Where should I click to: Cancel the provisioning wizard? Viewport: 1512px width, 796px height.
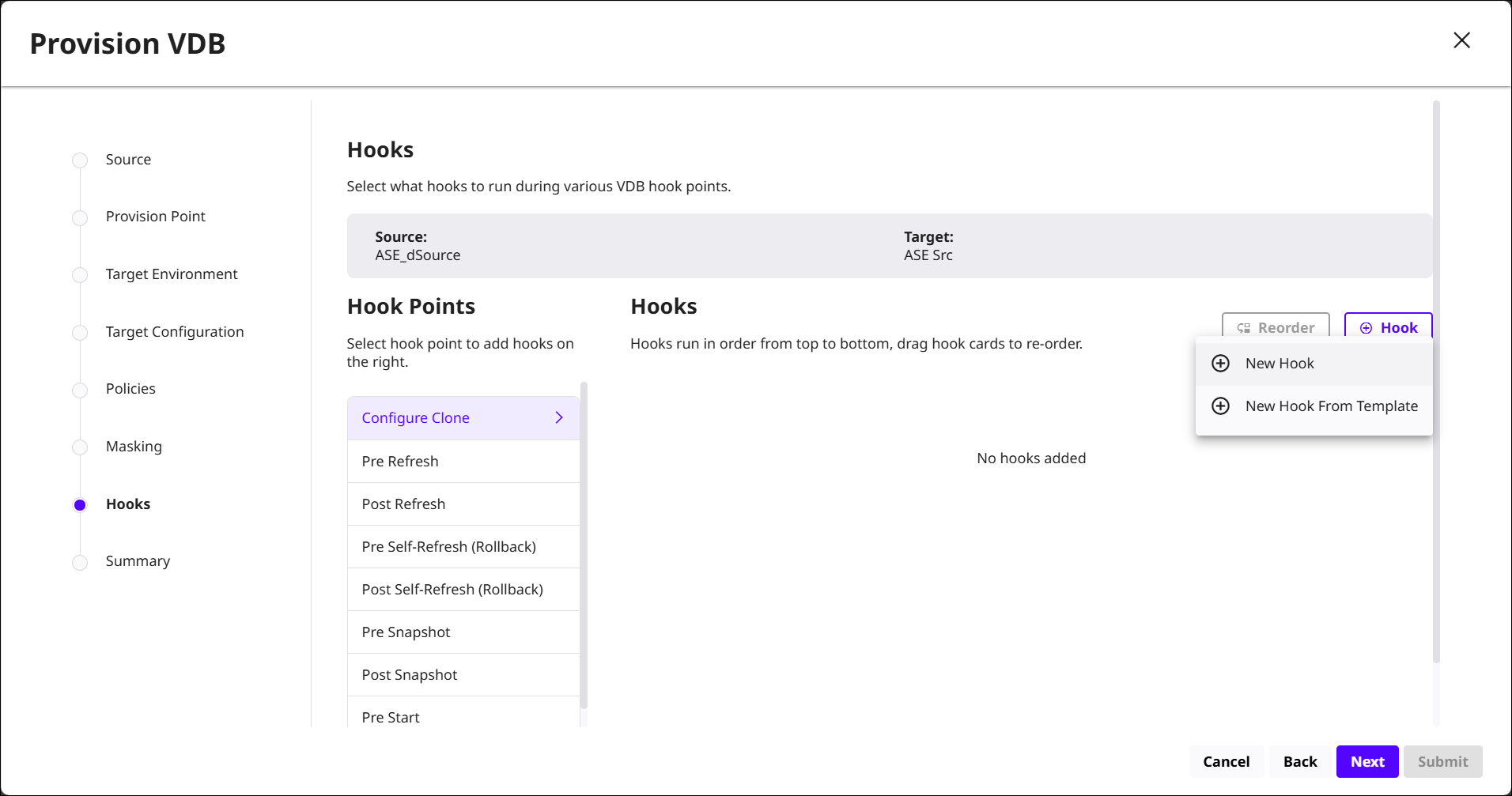click(1226, 762)
